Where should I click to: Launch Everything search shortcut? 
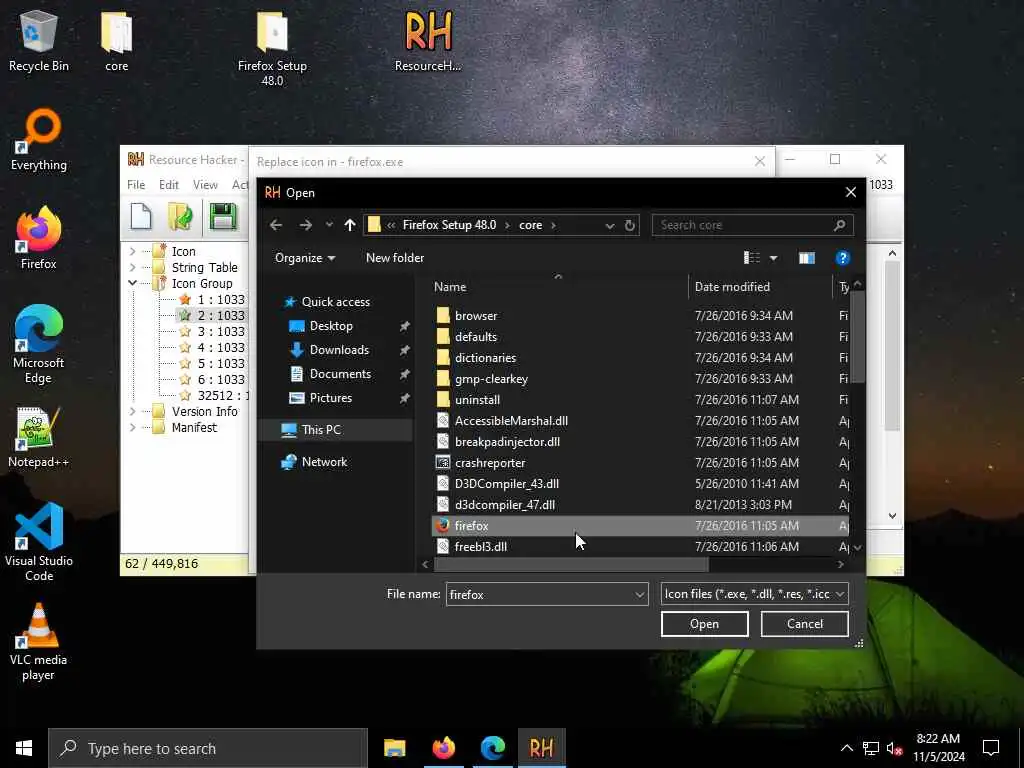pyautogui.click(x=39, y=140)
